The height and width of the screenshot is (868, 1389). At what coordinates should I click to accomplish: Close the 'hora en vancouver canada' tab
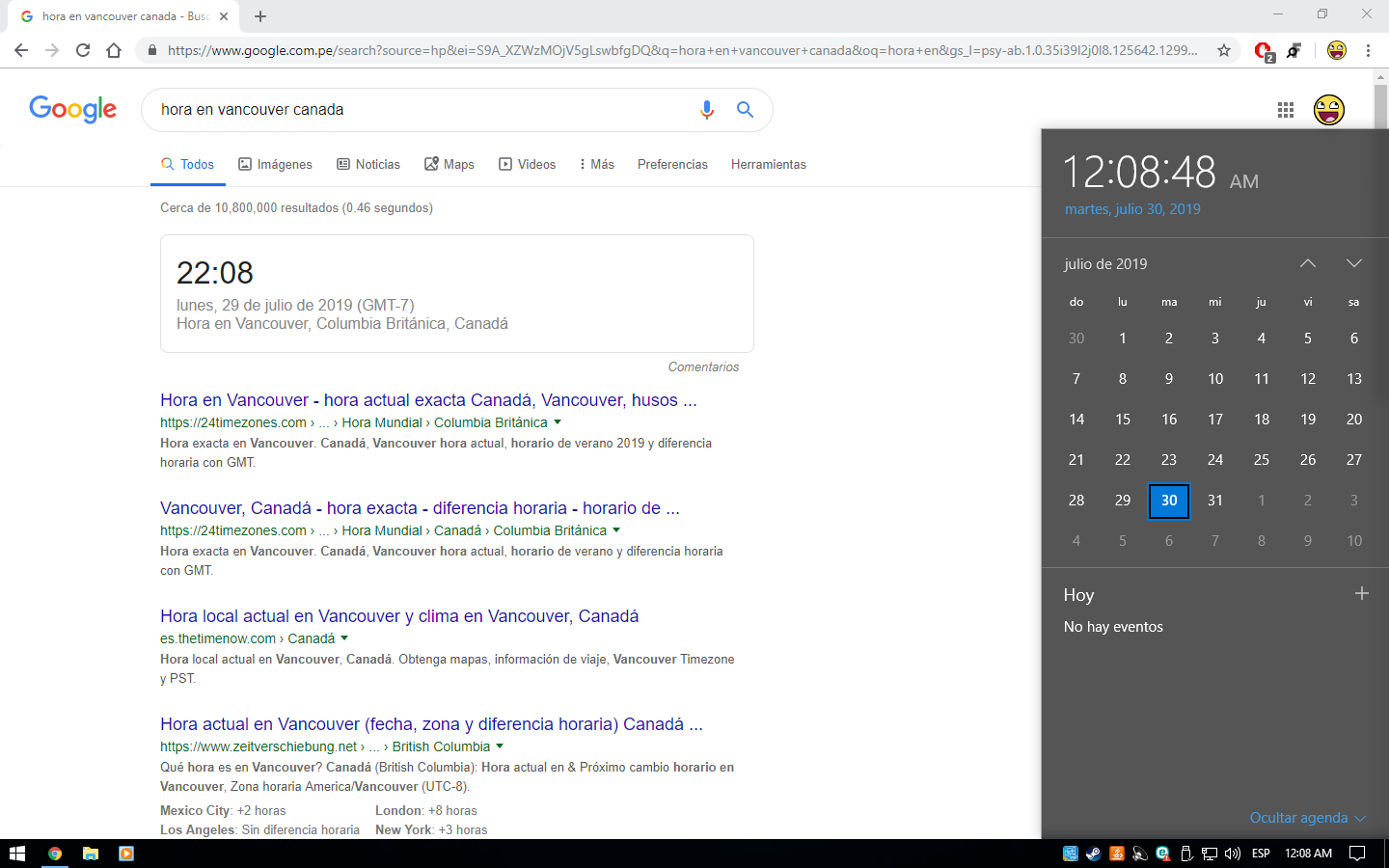tap(224, 16)
